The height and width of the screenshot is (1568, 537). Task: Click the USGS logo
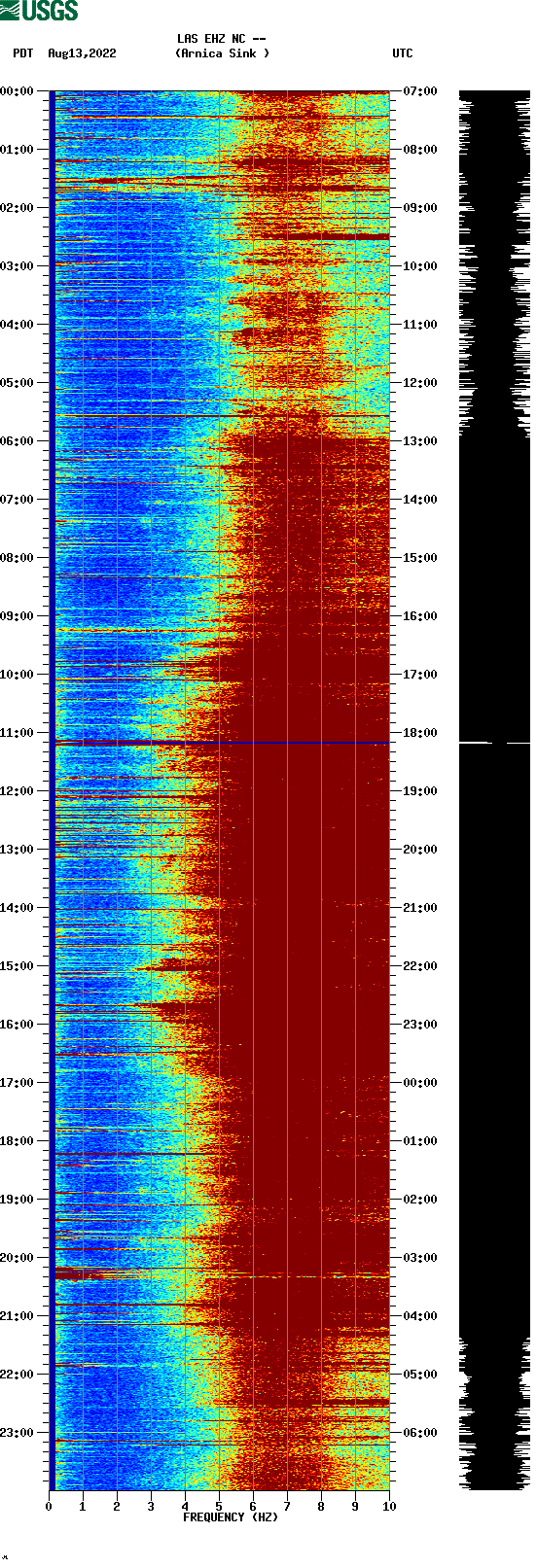tap(39, 11)
